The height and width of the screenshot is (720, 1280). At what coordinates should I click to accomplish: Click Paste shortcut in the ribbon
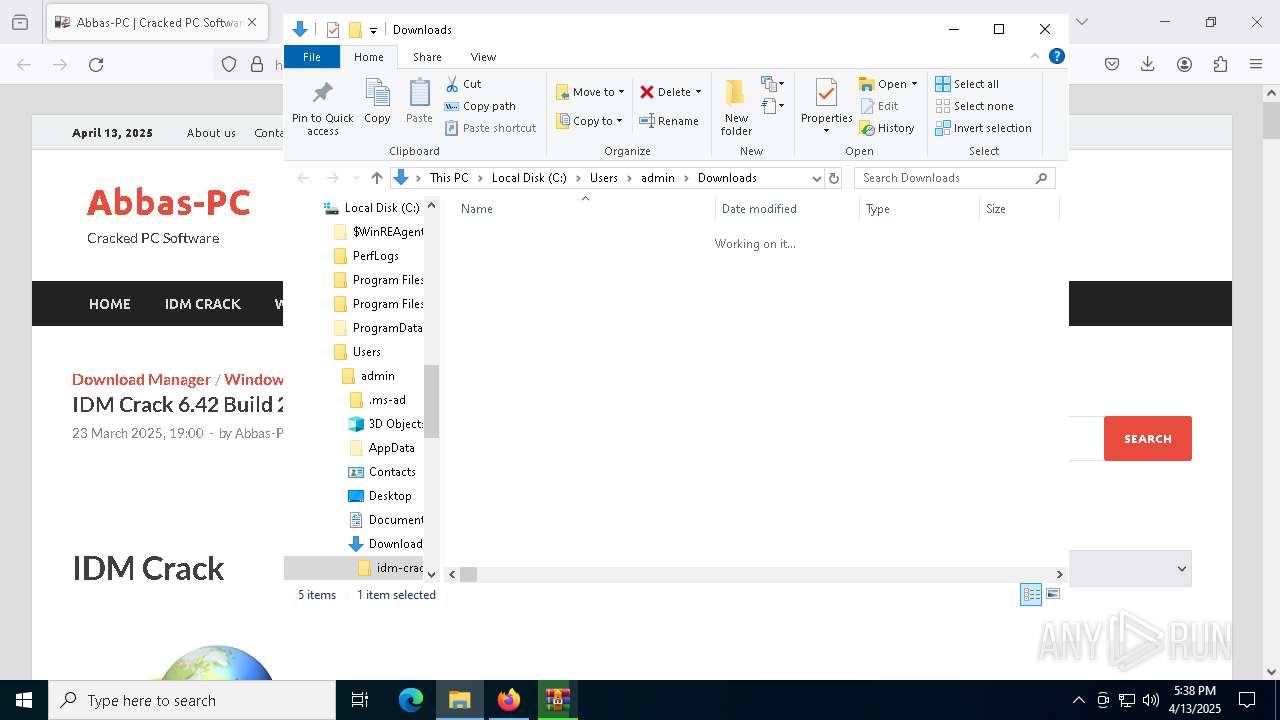click(490, 128)
